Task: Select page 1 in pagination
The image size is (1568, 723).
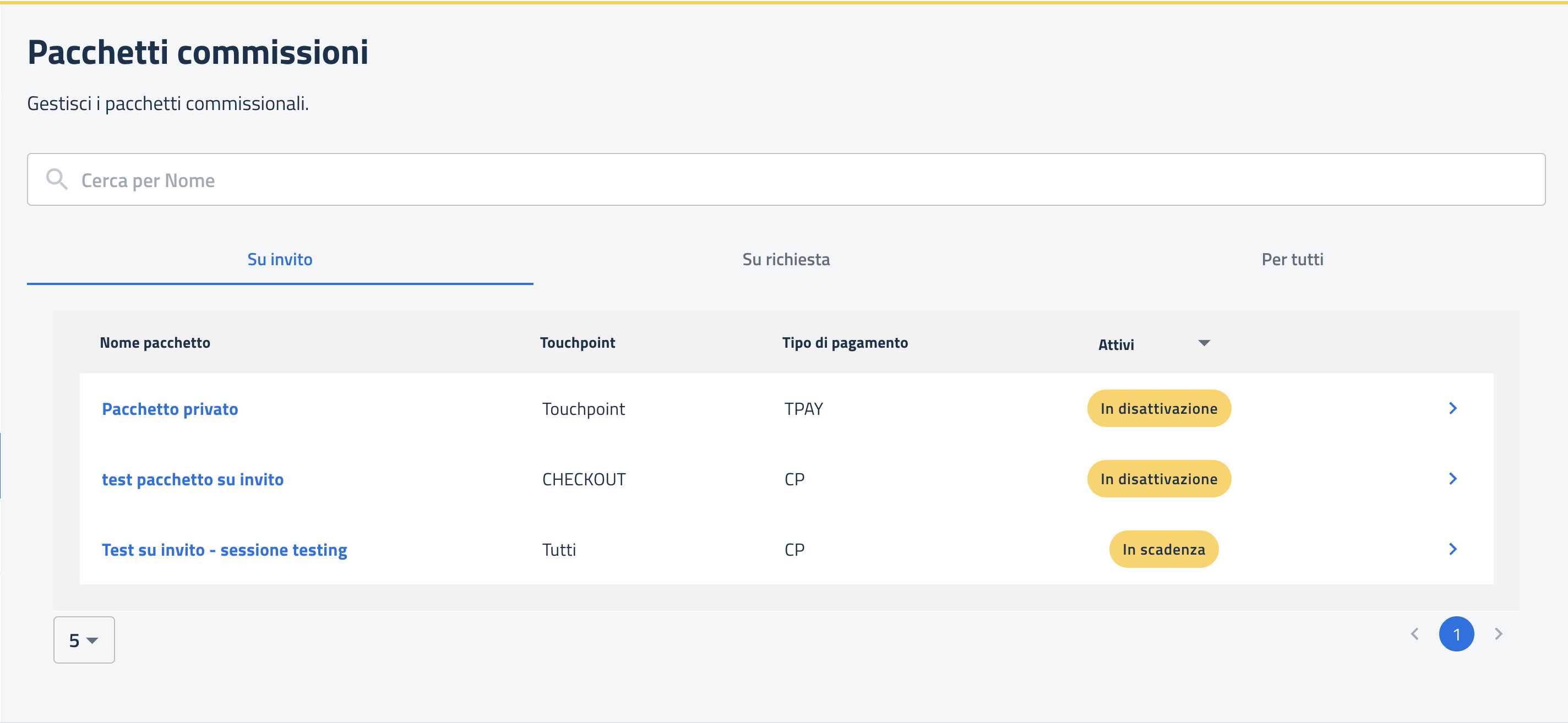Action: pos(1456,634)
